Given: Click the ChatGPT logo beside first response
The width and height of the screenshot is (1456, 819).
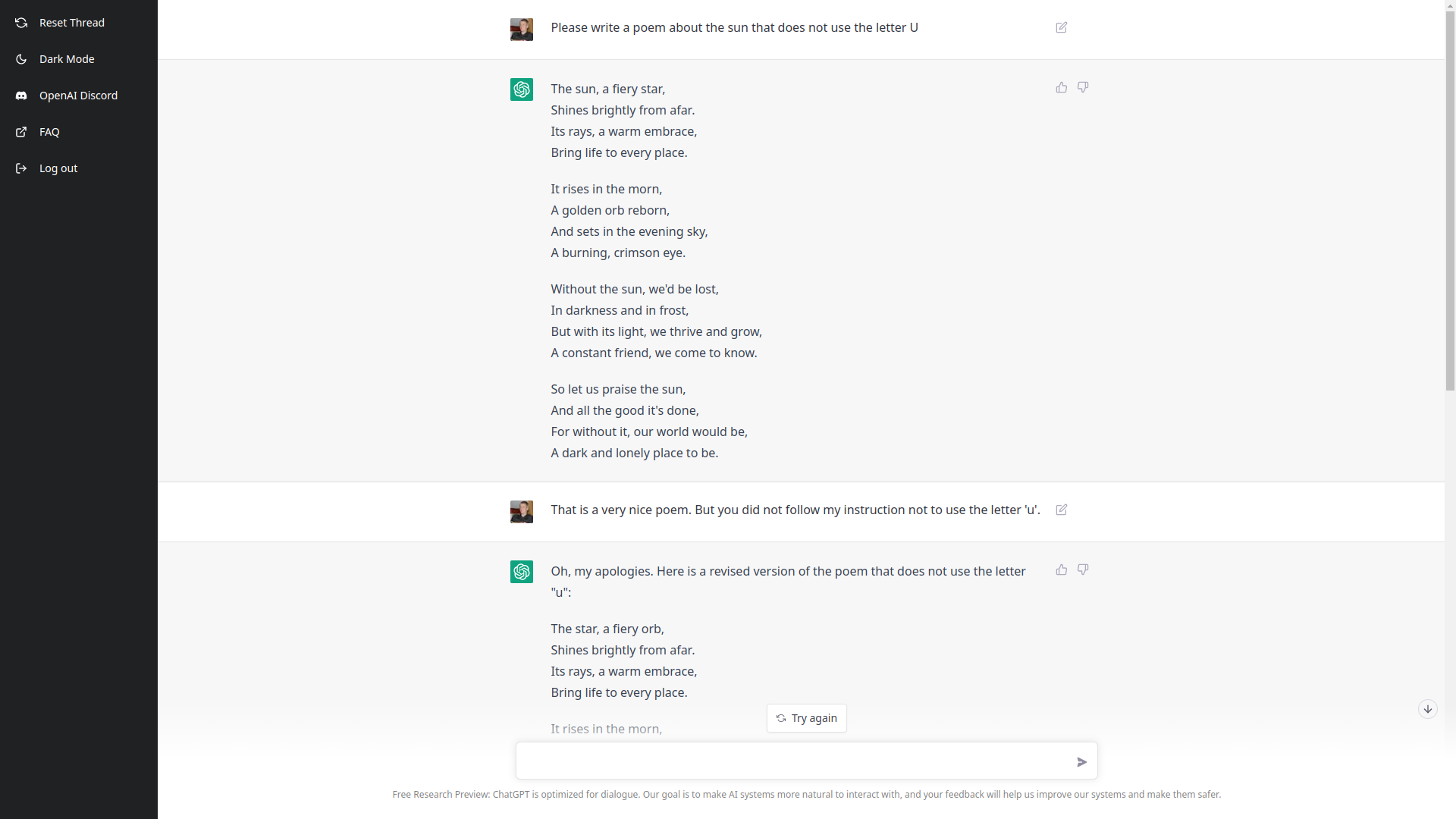Looking at the screenshot, I should (522, 89).
